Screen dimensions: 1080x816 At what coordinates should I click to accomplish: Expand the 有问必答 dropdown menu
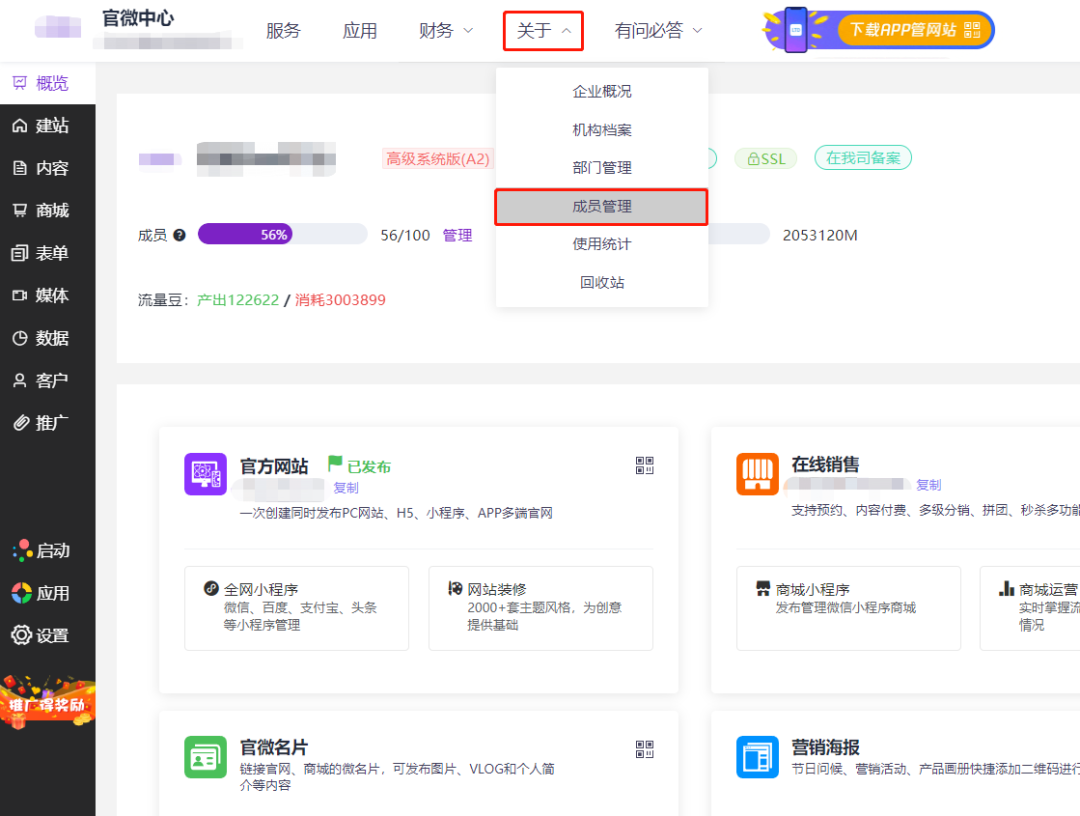click(658, 31)
